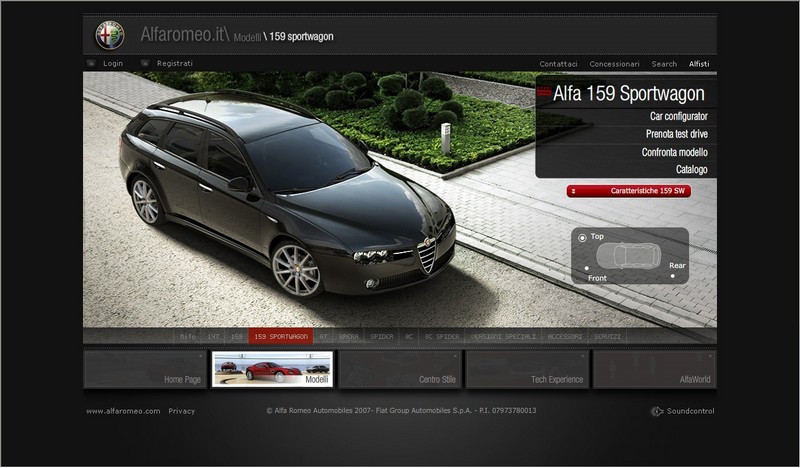Click the icon beside Registrati
The width and height of the screenshot is (800, 468).
[145, 63]
